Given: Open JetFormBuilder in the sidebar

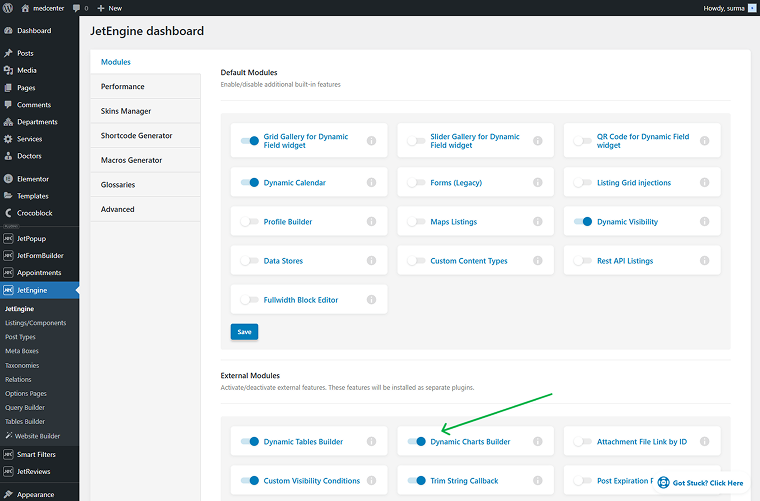Looking at the screenshot, I should (x=40, y=255).
